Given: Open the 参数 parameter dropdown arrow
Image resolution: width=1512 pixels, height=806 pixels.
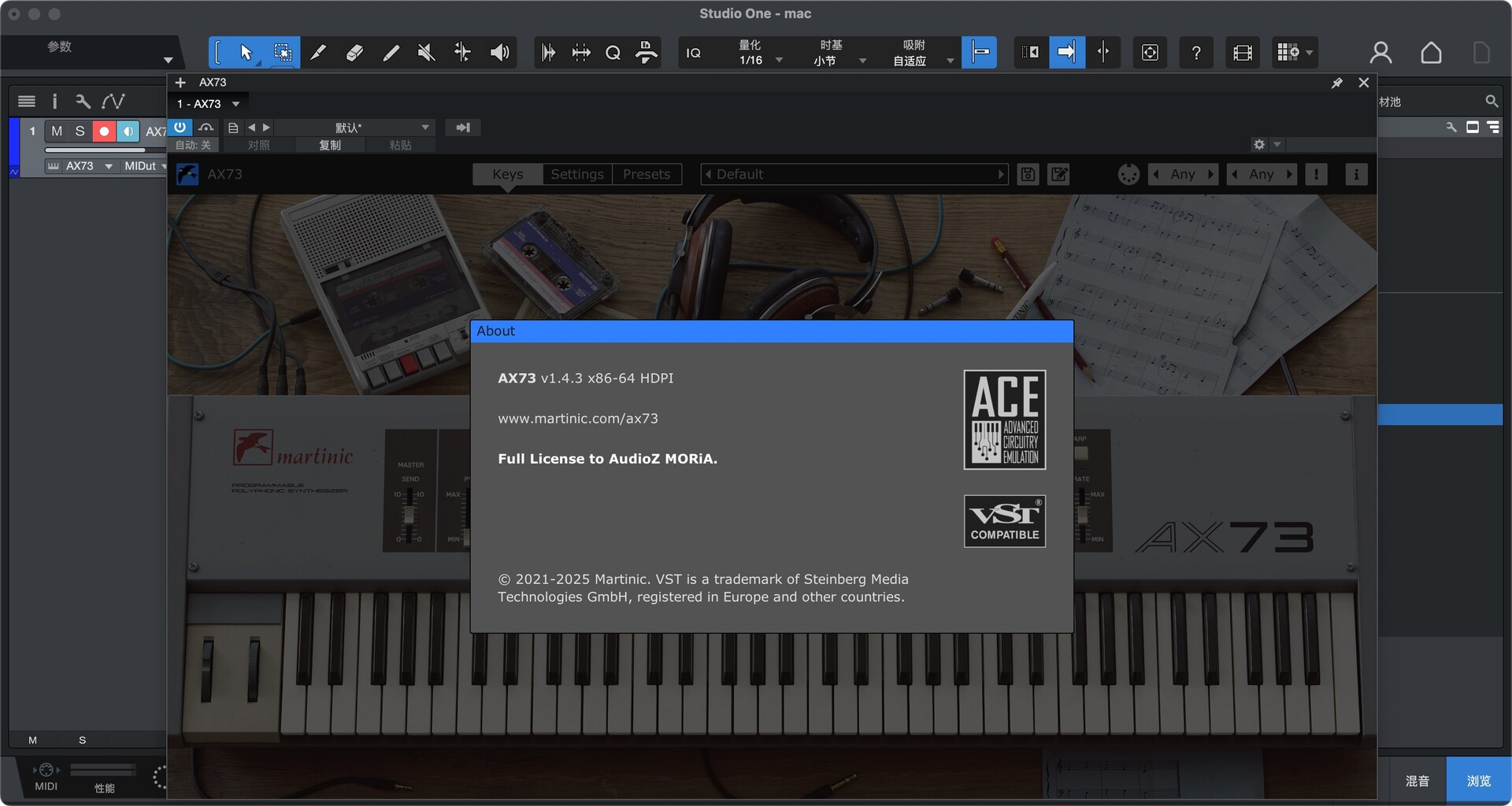Looking at the screenshot, I should pos(168,60).
